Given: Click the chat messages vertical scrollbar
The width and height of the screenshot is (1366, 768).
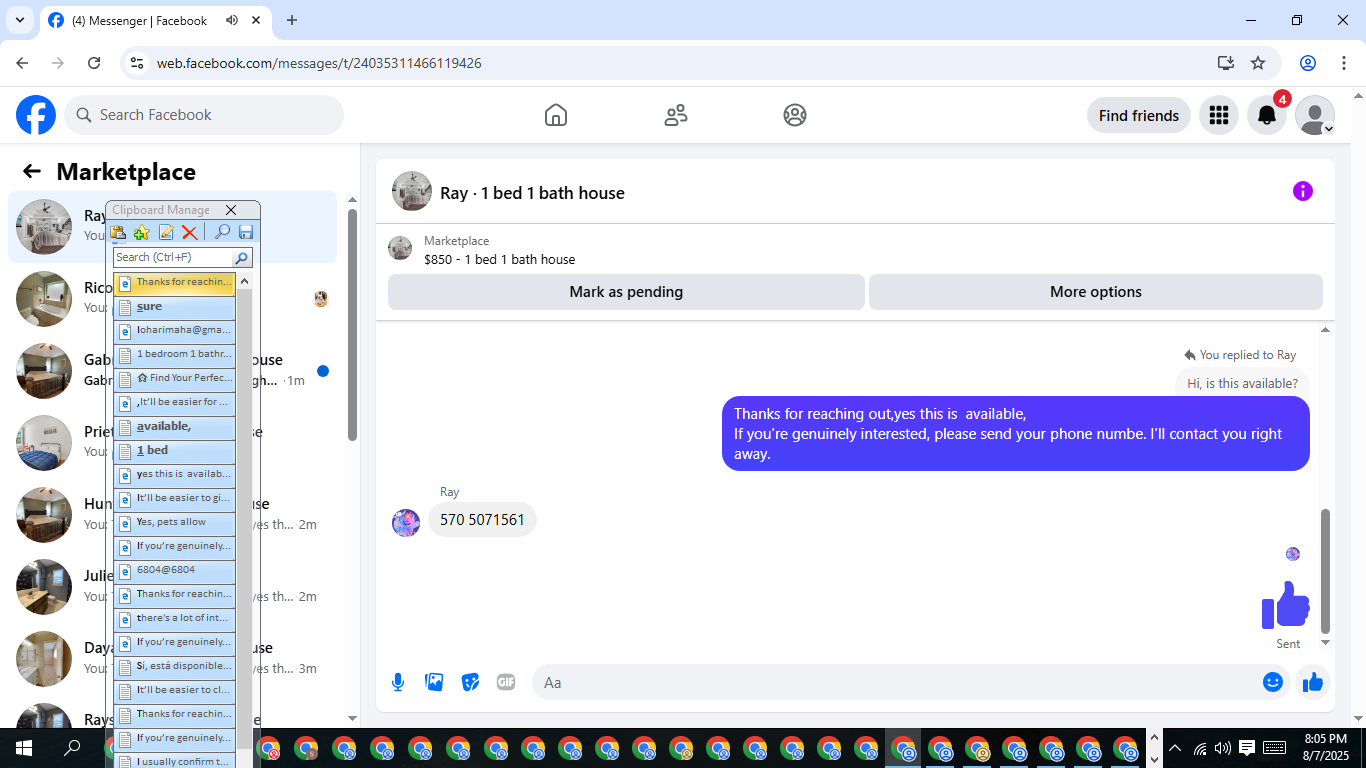Looking at the screenshot, I should point(1326,573).
